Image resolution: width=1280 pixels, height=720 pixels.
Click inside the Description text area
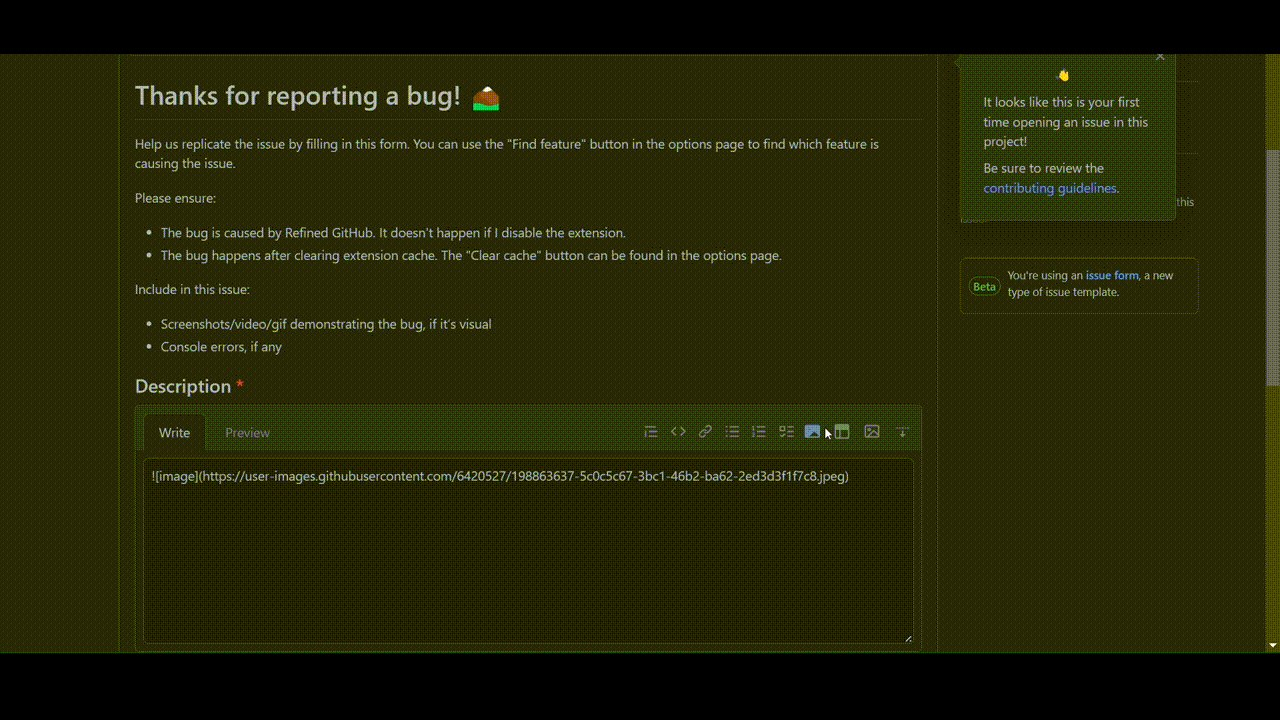pos(528,550)
